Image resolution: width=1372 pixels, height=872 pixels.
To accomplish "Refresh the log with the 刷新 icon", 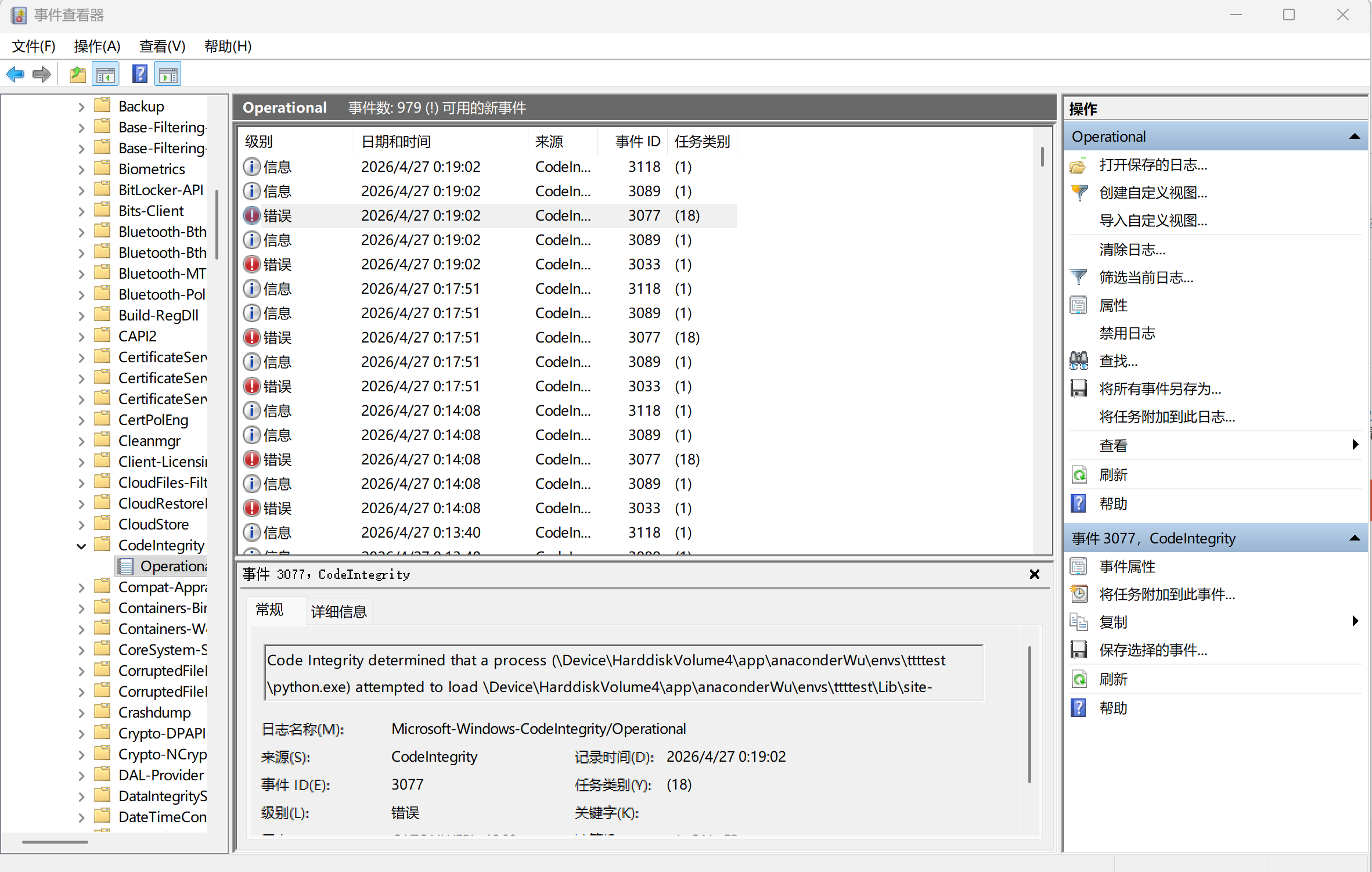I will (x=1079, y=474).
